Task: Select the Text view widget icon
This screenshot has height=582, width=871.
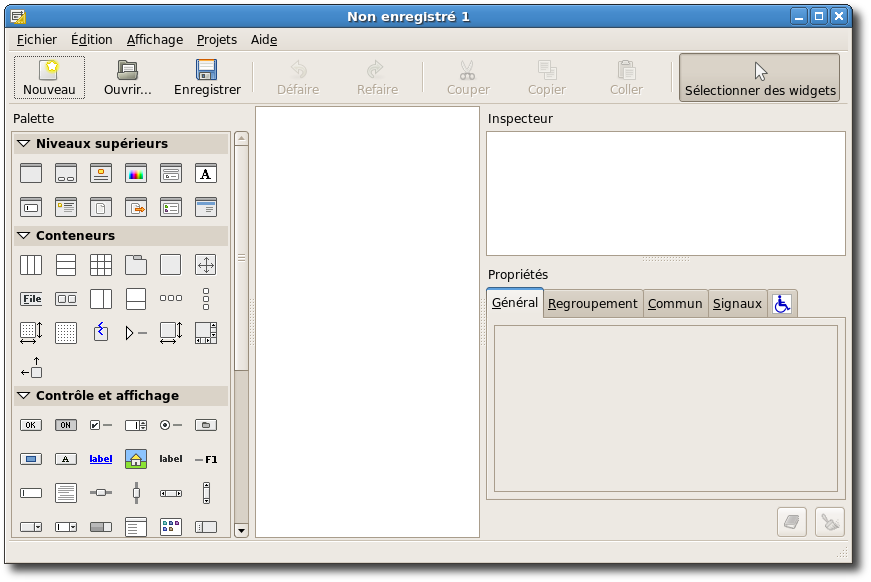Action: 66,493
